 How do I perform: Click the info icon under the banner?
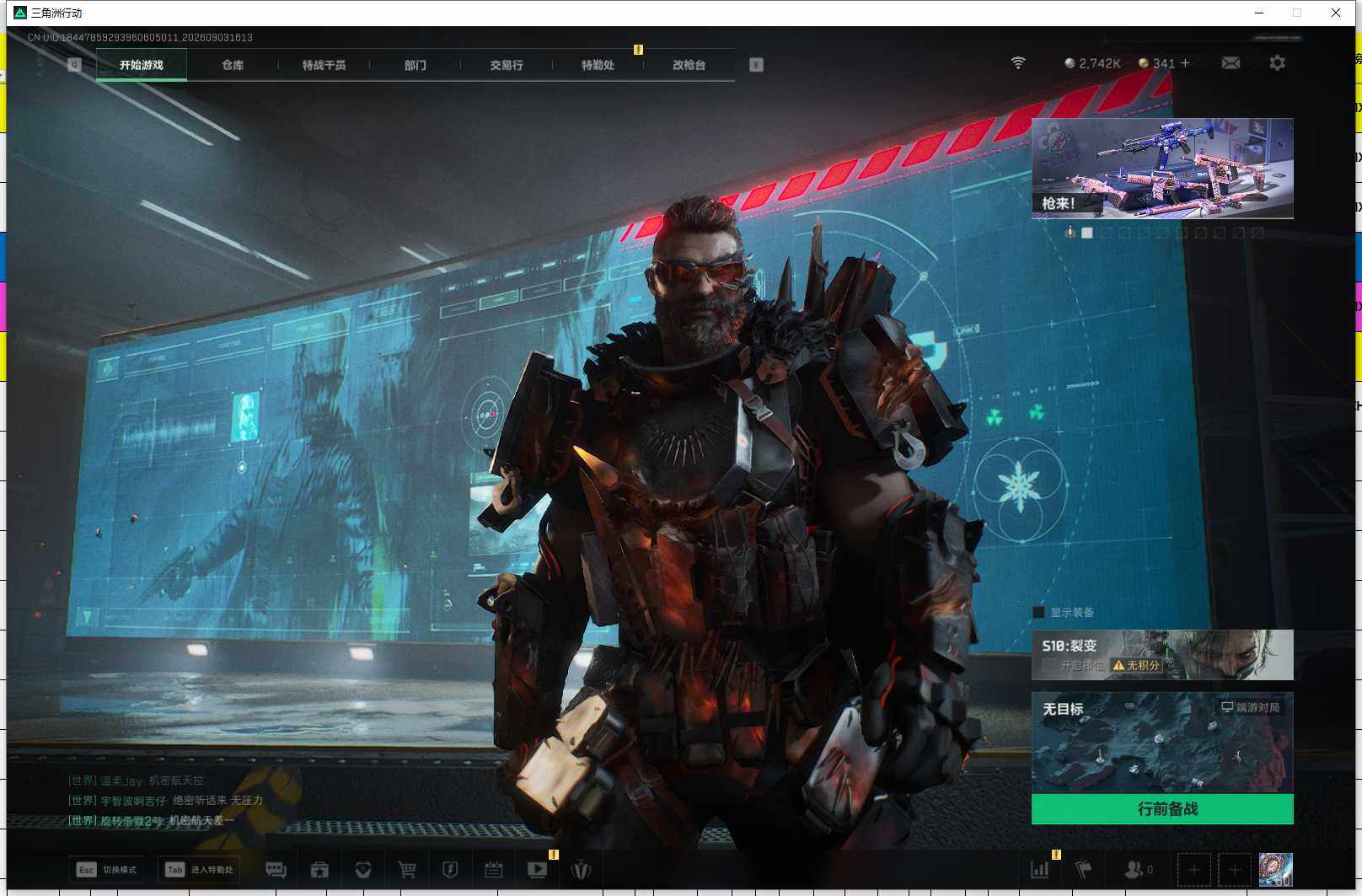click(1070, 232)
